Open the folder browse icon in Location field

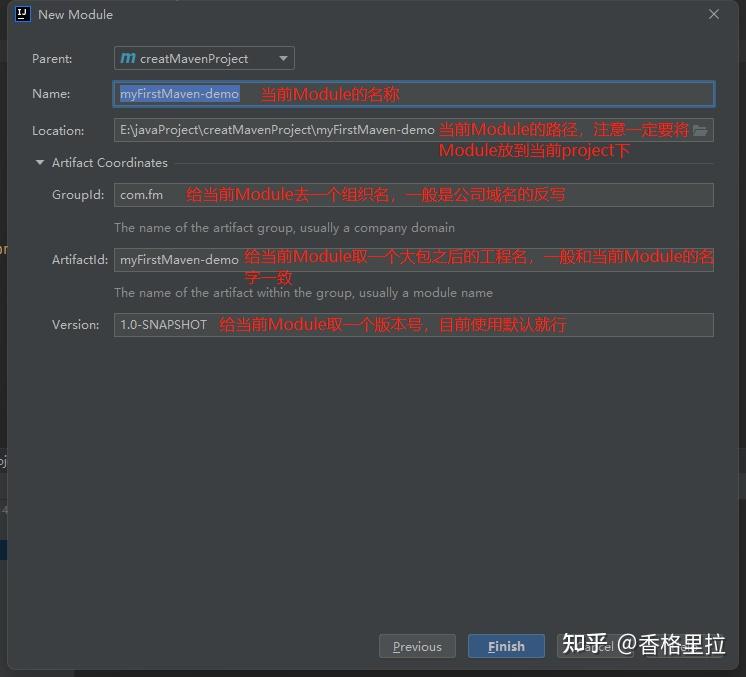pyautogui.click(x=700, y=130)
